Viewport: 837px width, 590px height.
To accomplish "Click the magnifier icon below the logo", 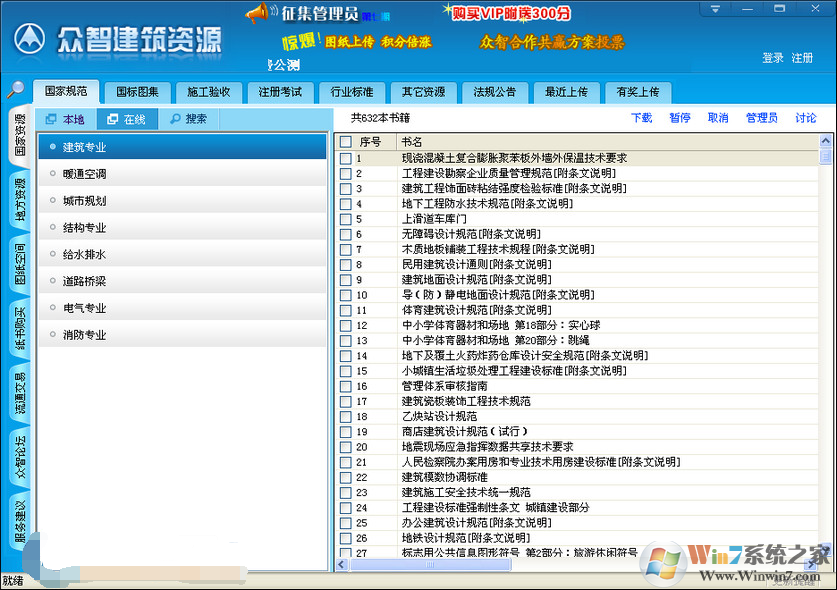I will tap(14, 90).
